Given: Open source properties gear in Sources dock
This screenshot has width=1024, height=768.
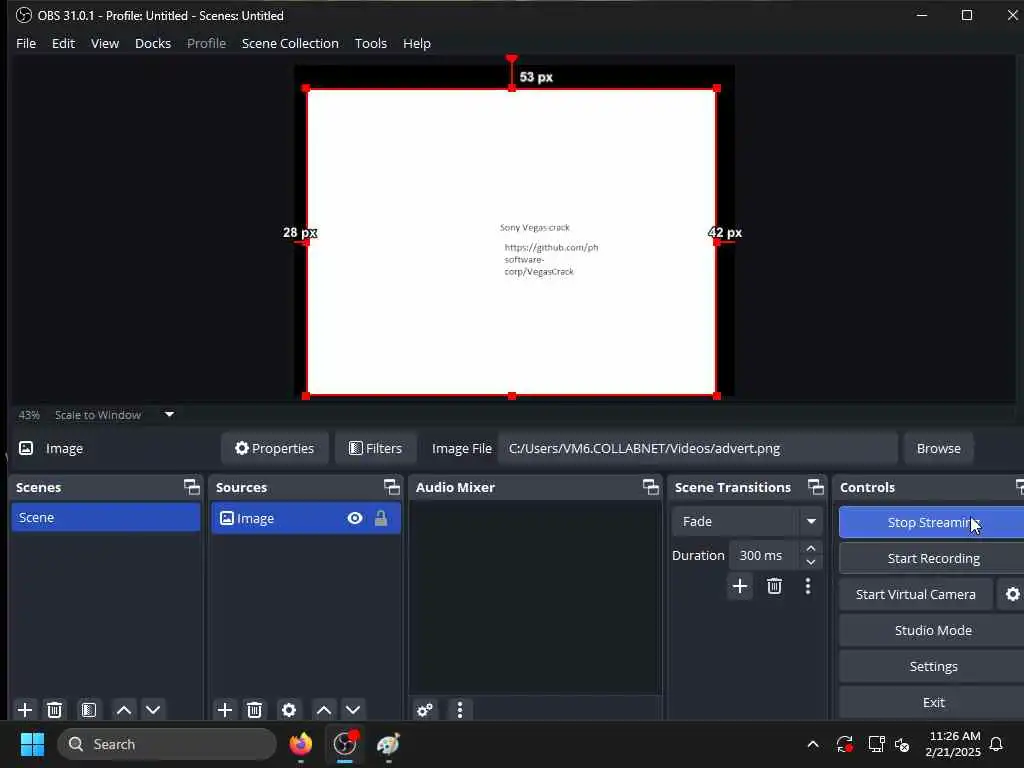Looking at the screenshot, I should [289, 709].
